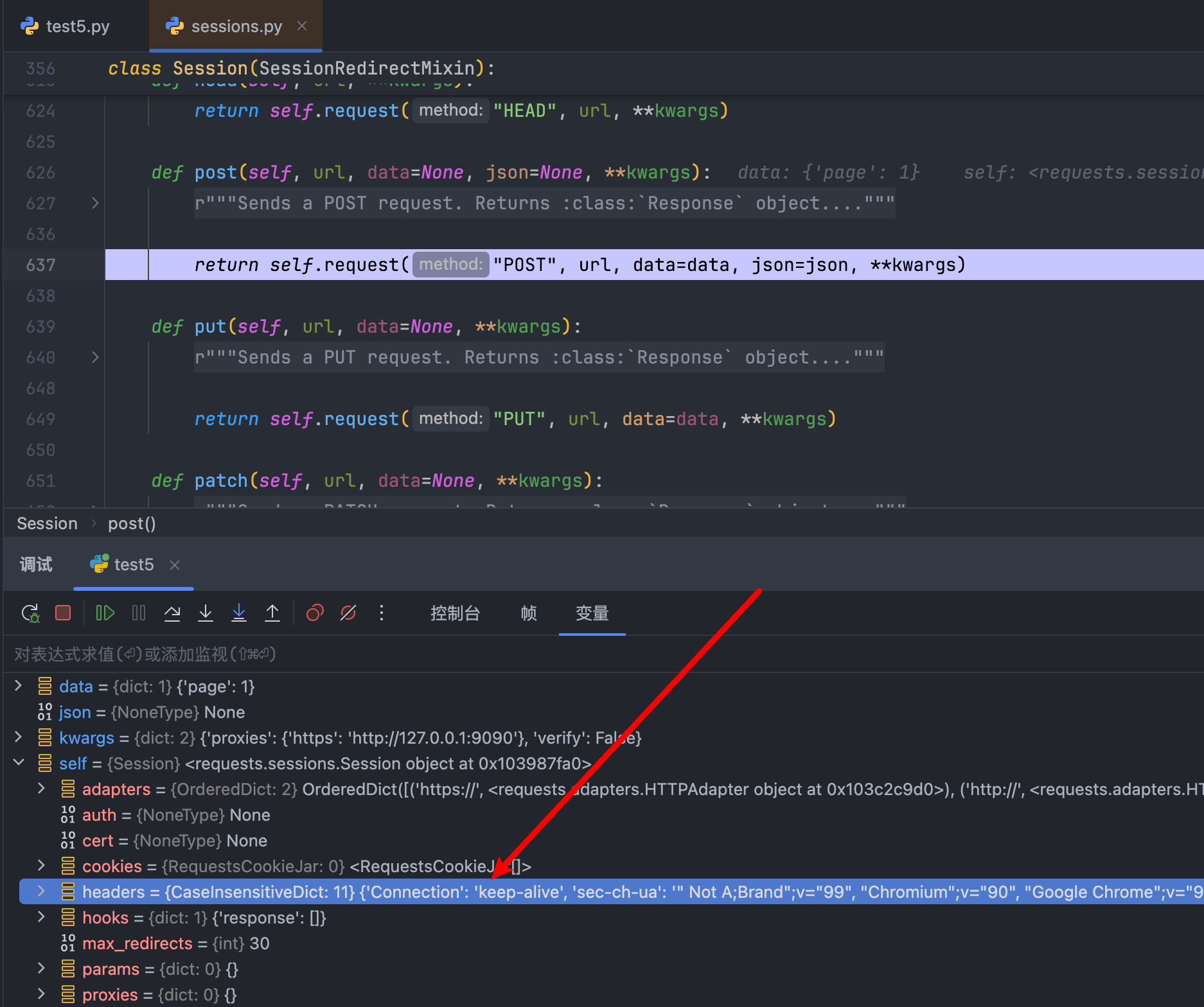This screenshot has width=1204, height=1007.
Task: Expand the headers variable entry
Action: coord(42,891)
